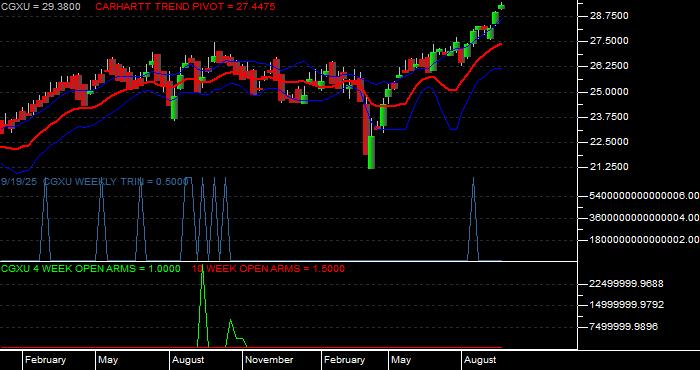Click the last August date label
The image size is (700, 370).
coord(480,360)
